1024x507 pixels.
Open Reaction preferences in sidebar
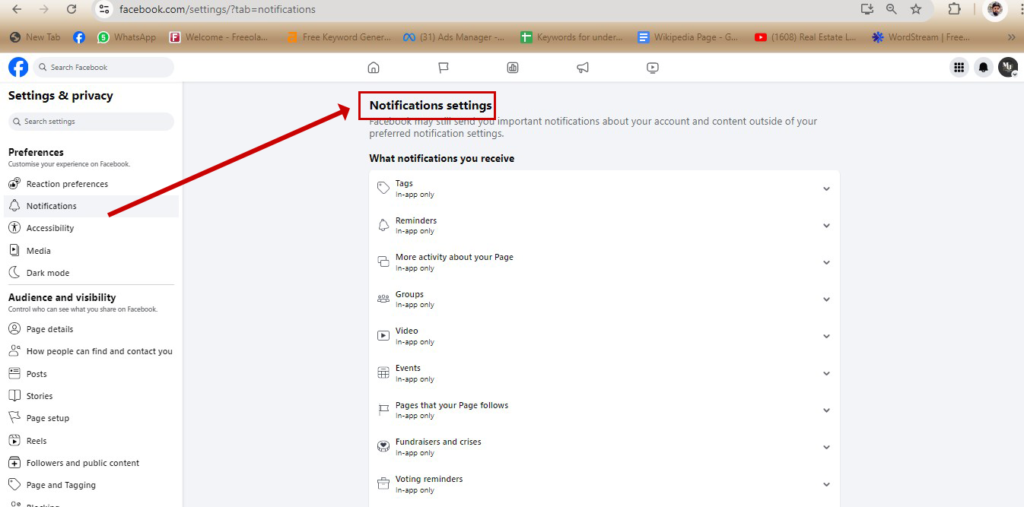pyautogui.click(x=91, y=184)
